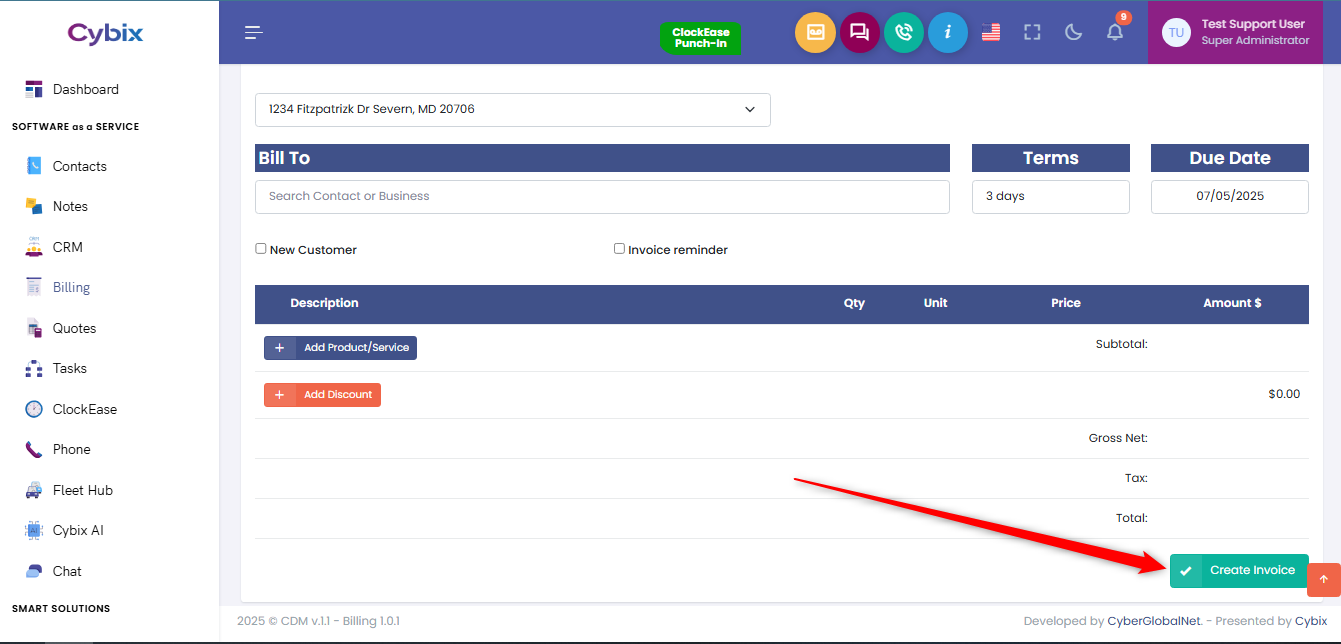The width and height of the screenshot is (1341, 644).
Task: Toggle fullscreen mode icon
Action: (x=1033, y=32)
